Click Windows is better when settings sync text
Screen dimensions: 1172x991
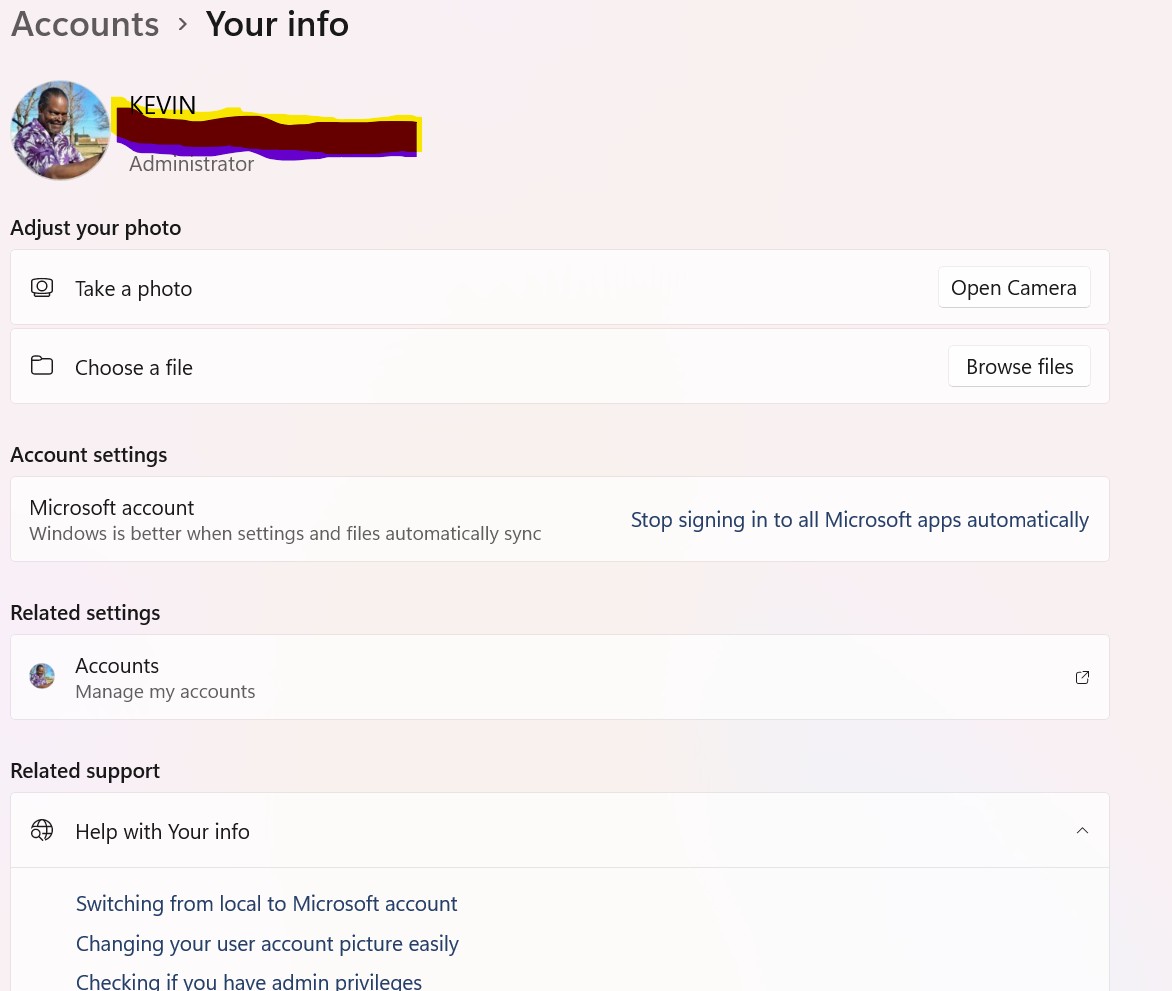(x=285, y=534)
